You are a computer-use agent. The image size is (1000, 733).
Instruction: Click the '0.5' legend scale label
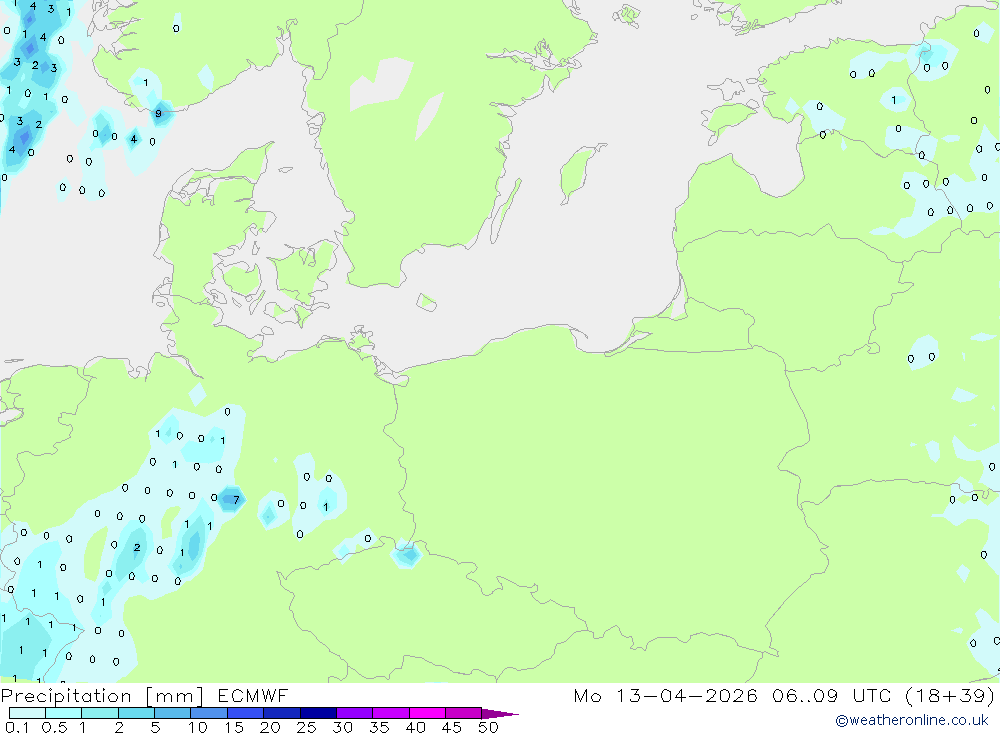click(x=54, y=727)
